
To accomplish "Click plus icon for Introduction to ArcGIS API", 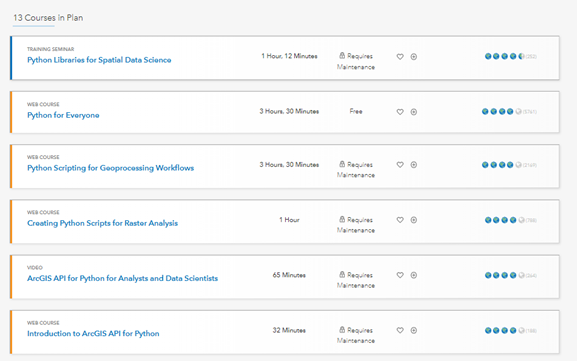I will (x=414, y=330).
